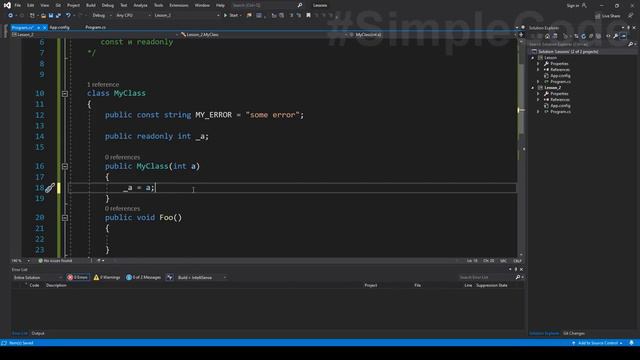
Task: Open the Lesson_2.MyClass type navigation dropdown
Action: pos(264,35)
